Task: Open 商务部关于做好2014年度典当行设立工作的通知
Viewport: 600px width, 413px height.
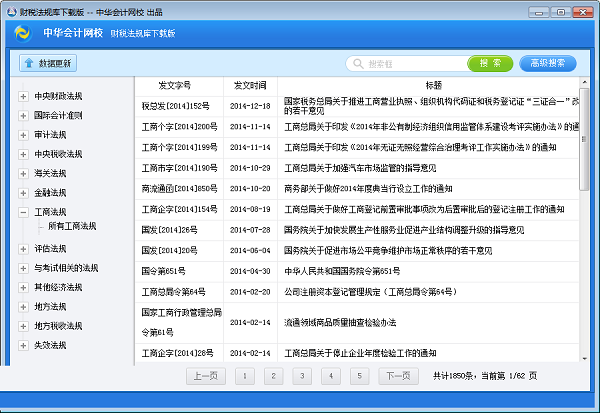Action: coord(368,189)
